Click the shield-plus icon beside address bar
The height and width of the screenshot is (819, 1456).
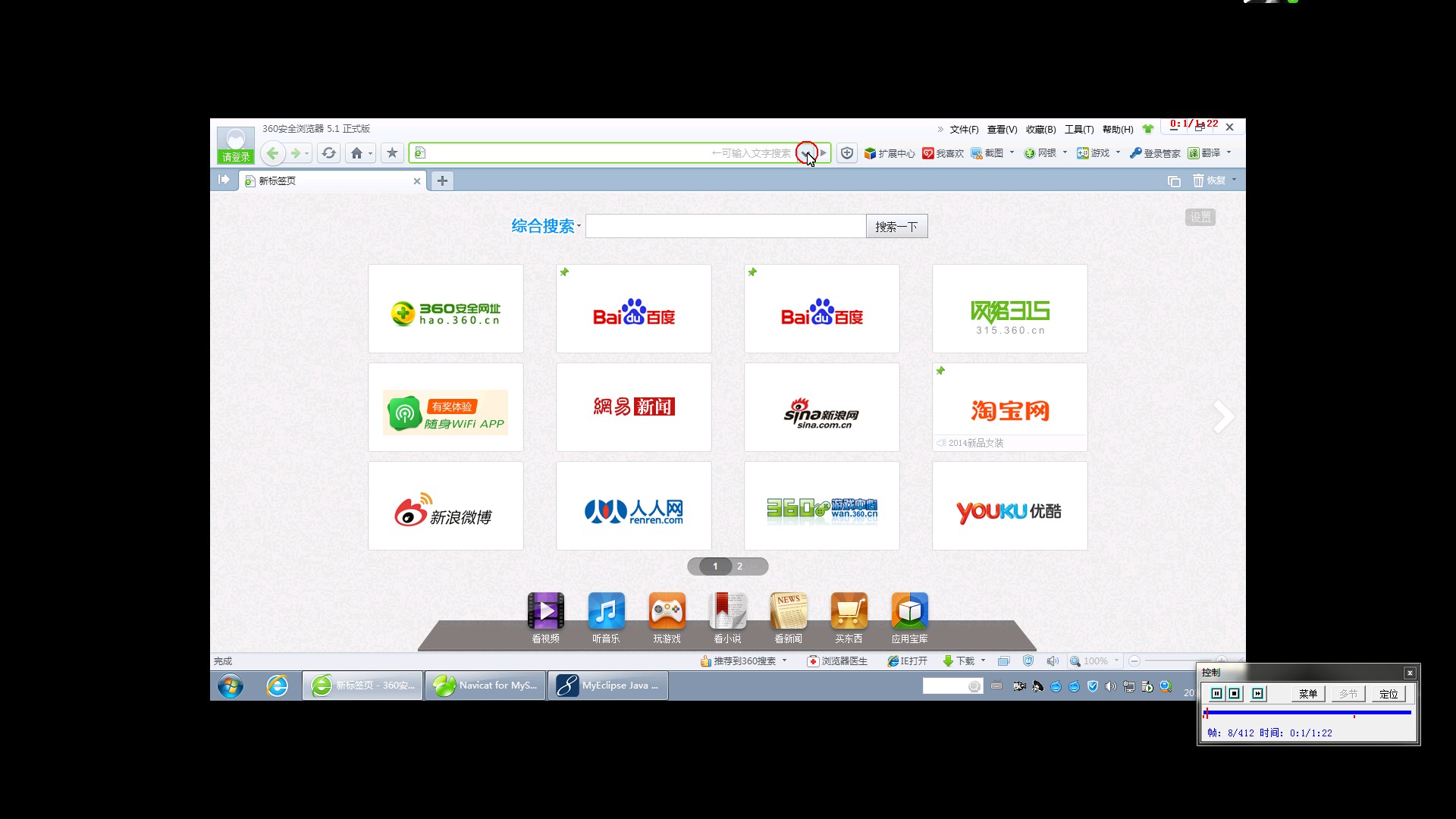click(847, 153)
